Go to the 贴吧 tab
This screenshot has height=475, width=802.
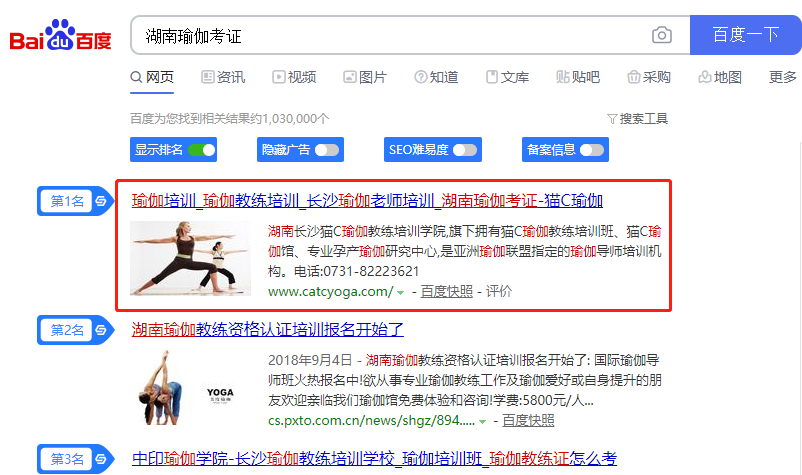(578, 77)
